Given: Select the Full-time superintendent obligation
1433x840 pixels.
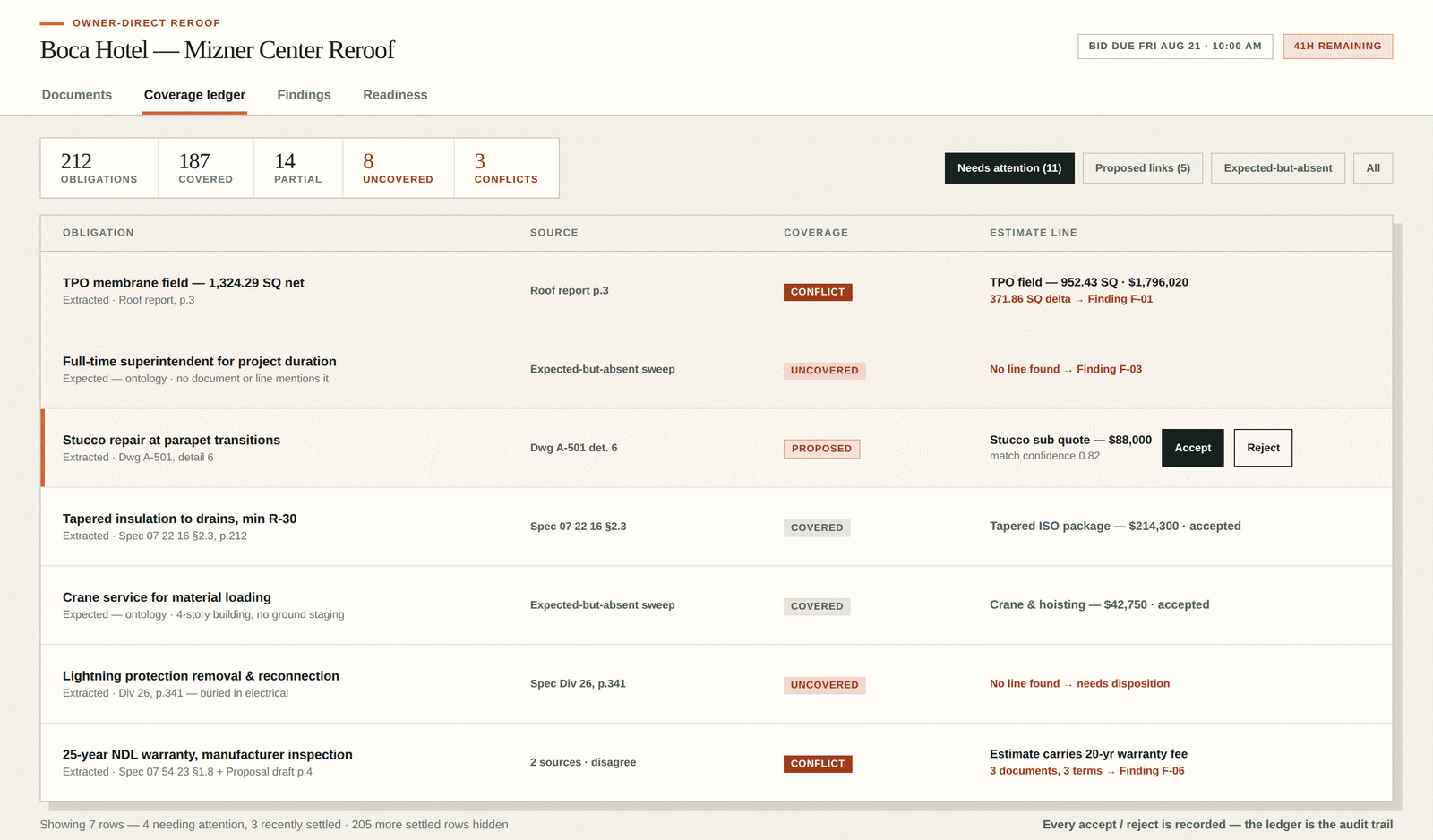Looking at the screenshot, I should click(716, 370).
